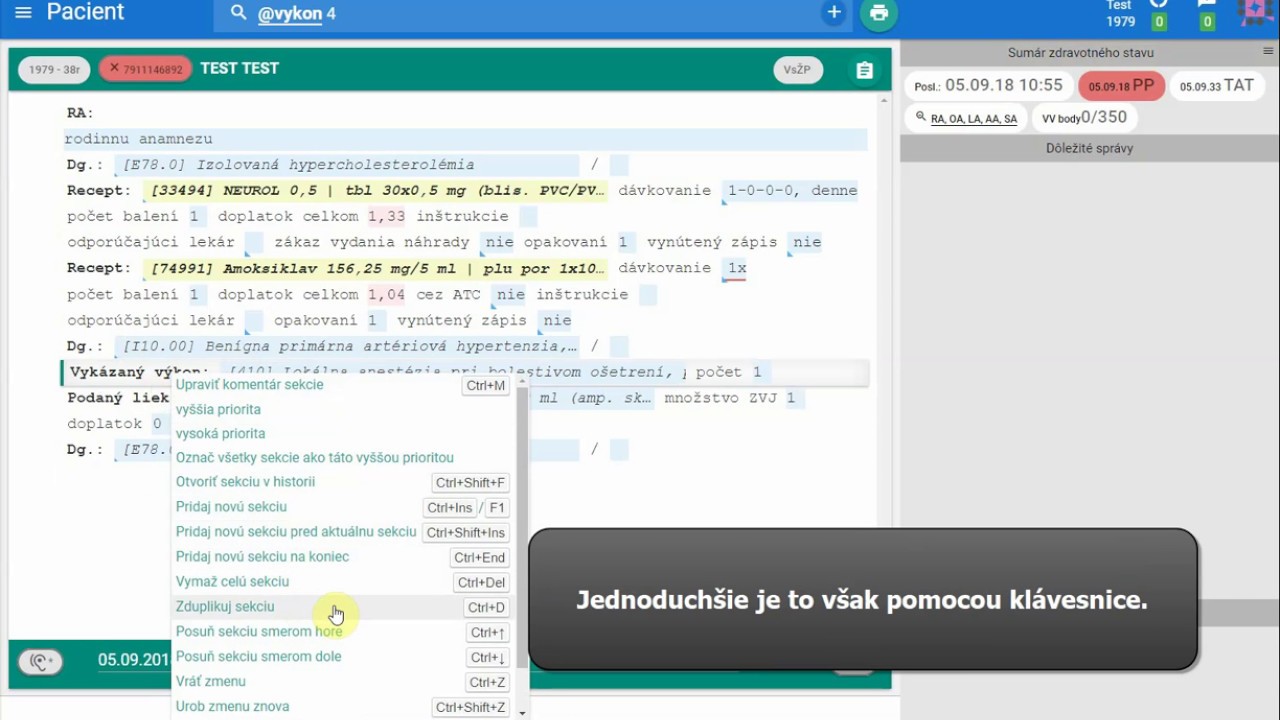Select Upraviť komentár sekcie menu item
Image resolution: width=1280 pixels, height=720 pixels.
(344, 385)
